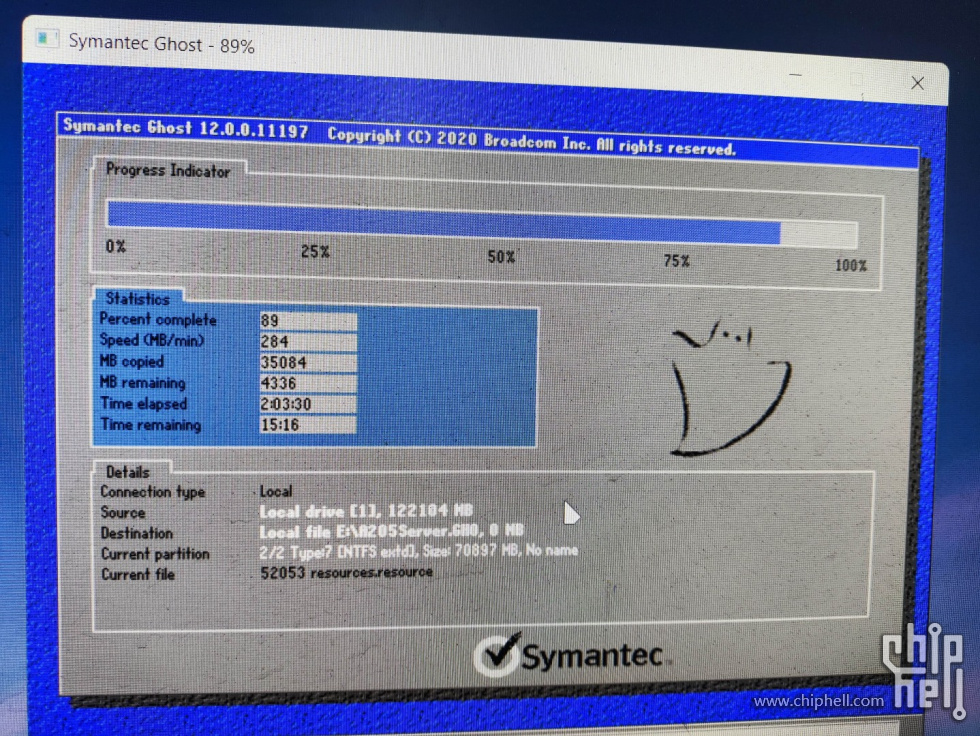Click the Source label in Details
Image resolution: width=980 pixels, height=736 pixels.
tap(123, 512)
